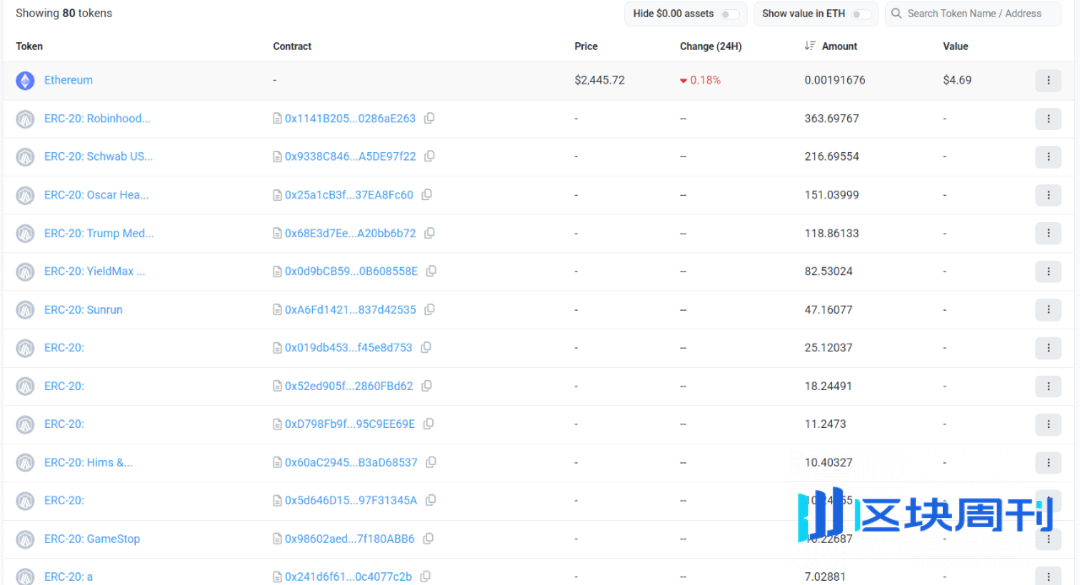This screenshot has width=1080, height=585.
Task: Click the YieldMax token placeholder icon
Action: [x=25, y=272]
